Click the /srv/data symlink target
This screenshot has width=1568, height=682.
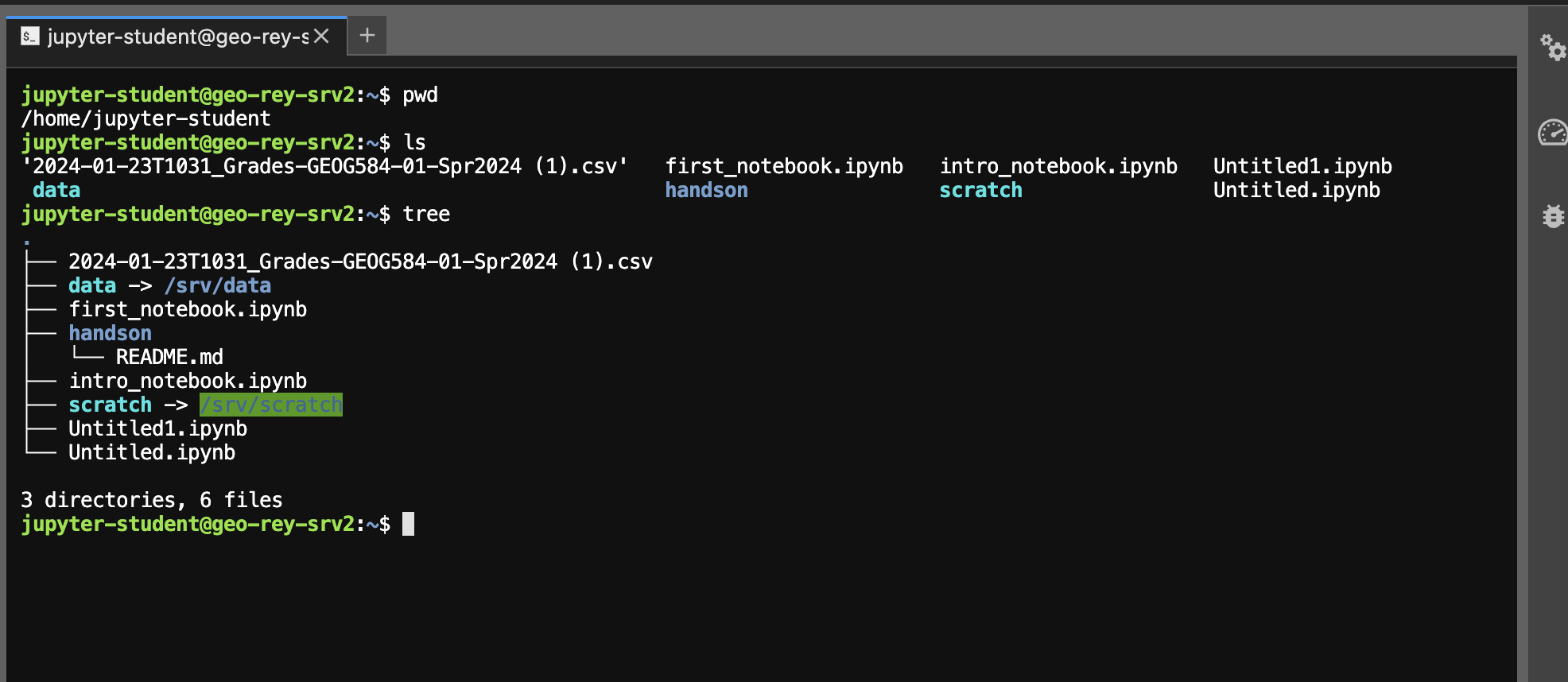coord(218,285)
